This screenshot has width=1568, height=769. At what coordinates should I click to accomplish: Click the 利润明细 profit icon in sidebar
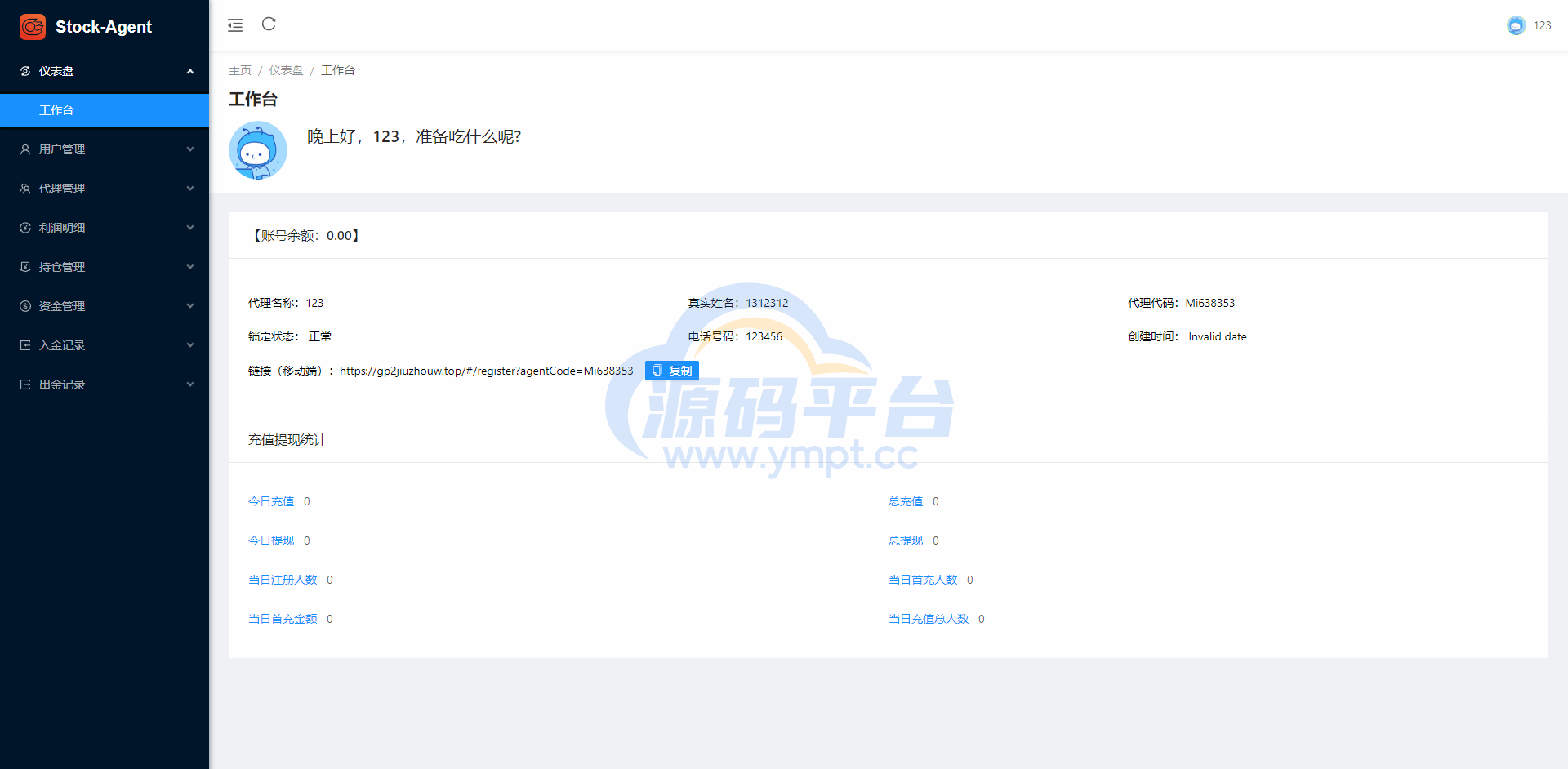tap(25, 228)
